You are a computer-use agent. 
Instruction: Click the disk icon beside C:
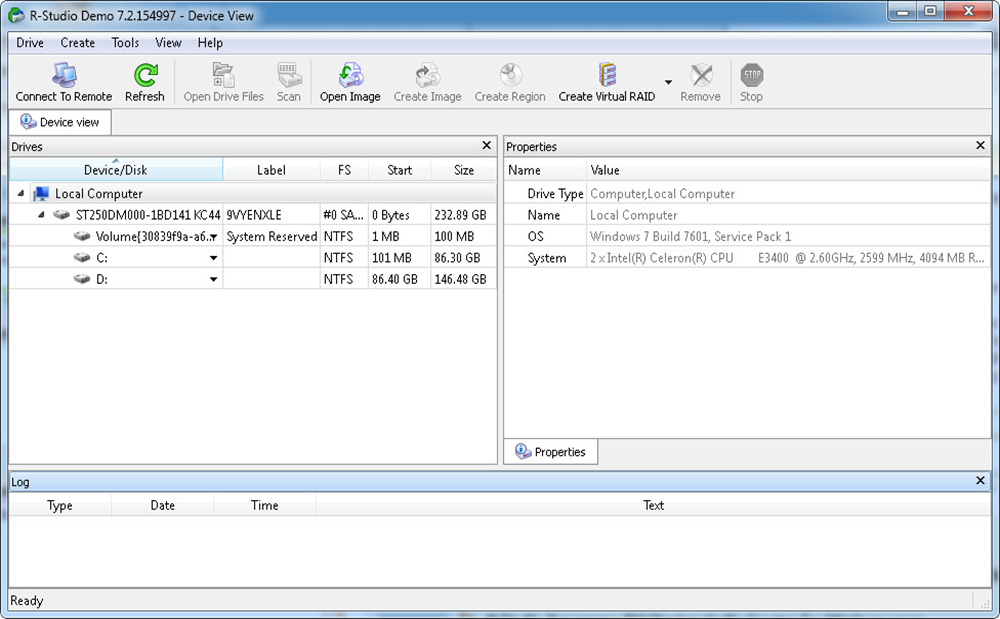click(x=82, y=258)
